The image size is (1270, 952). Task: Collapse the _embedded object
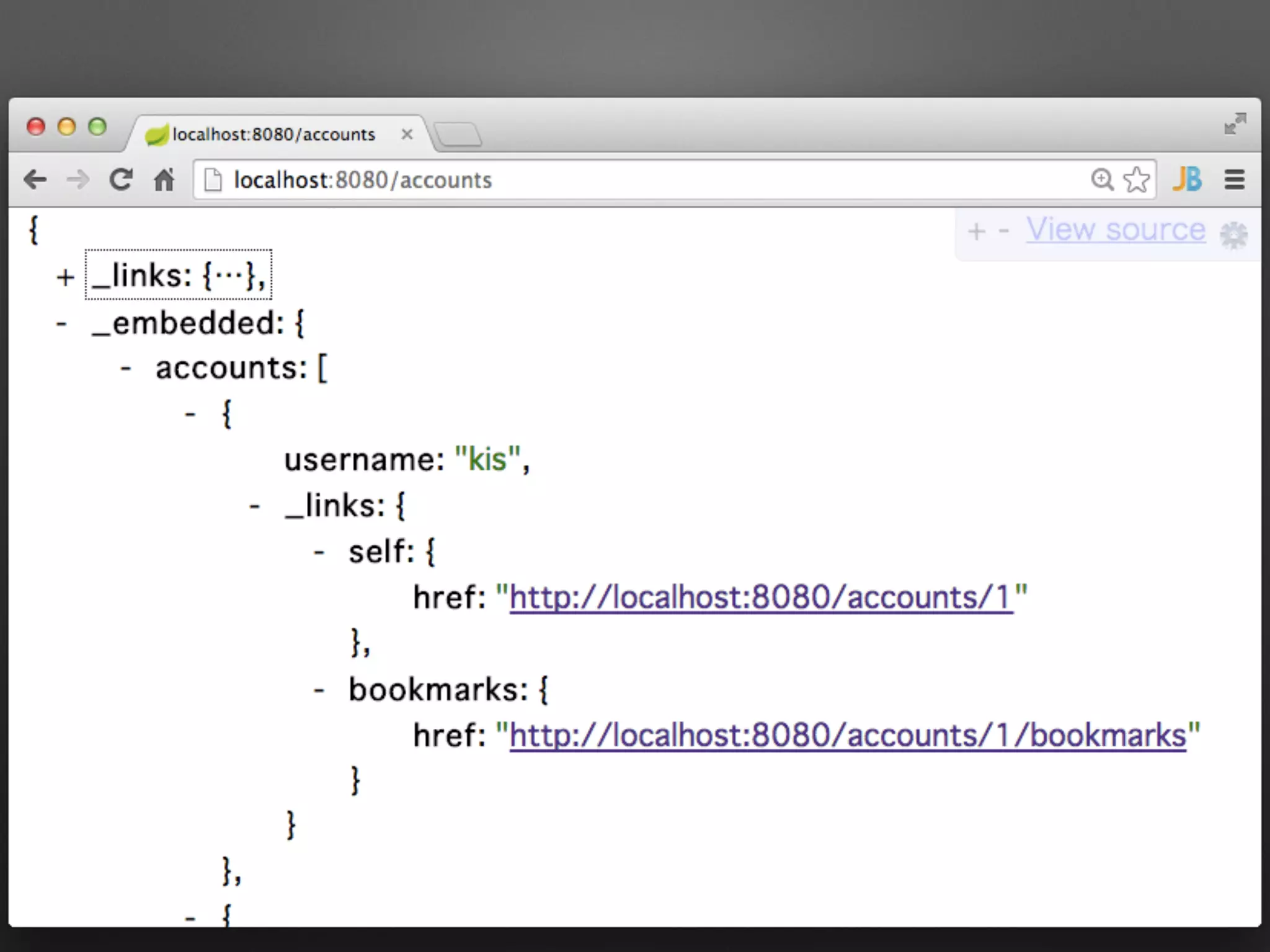coord(61,324)
